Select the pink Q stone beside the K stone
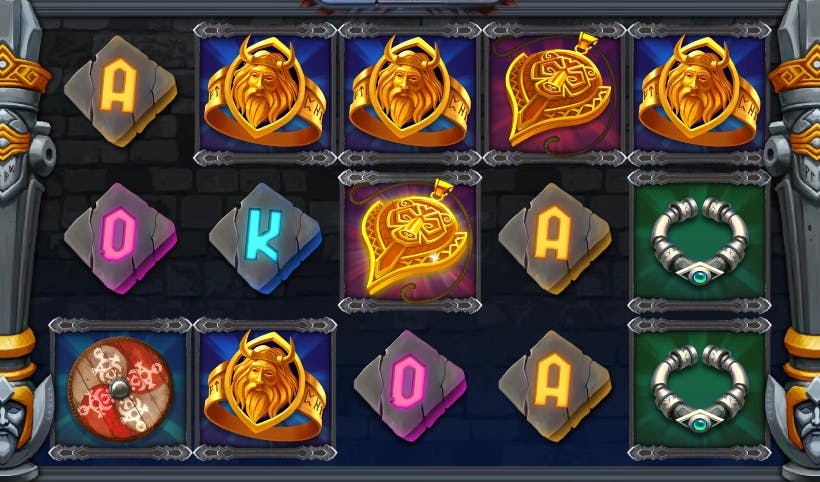Image resolution: width=820 pixels, height=482 pixels. [120, 238]
